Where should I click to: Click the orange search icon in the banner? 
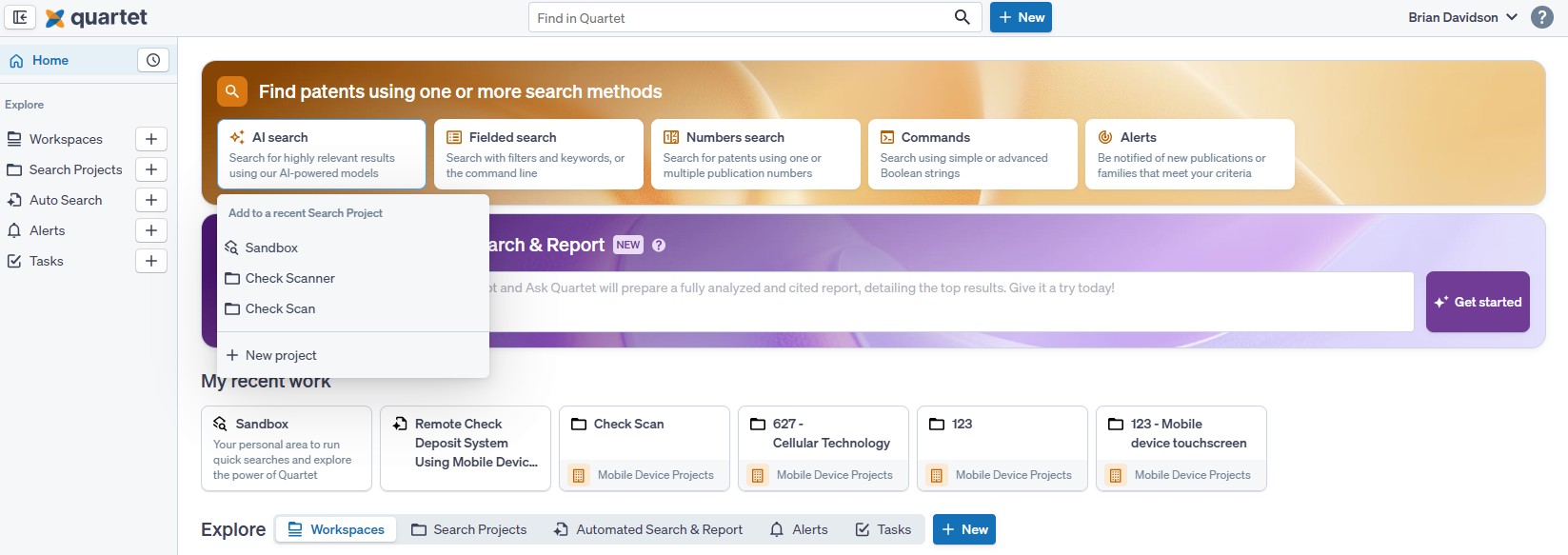click(232, 91)
